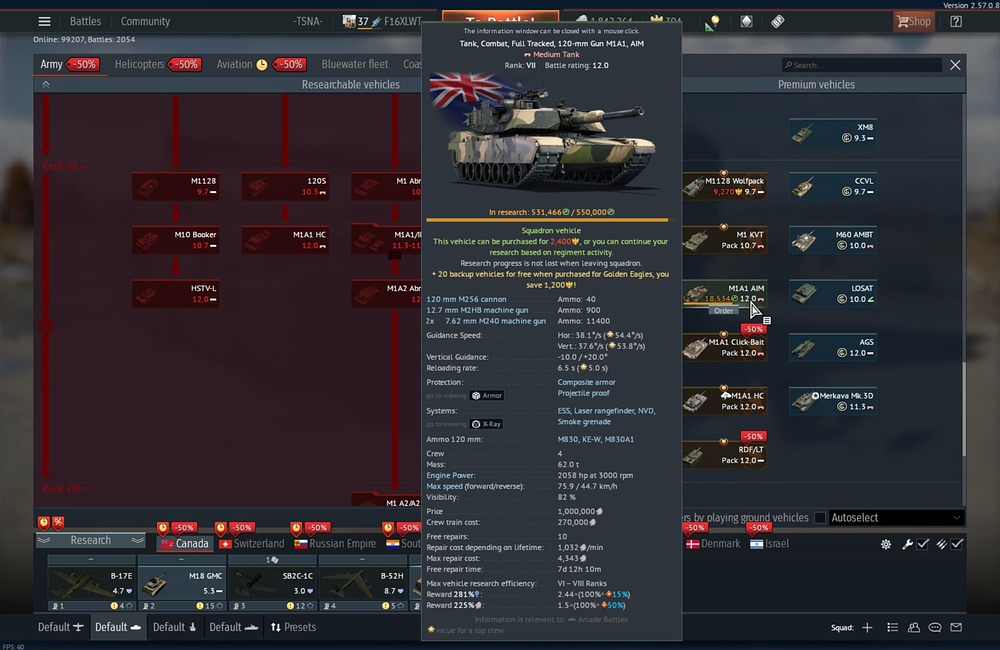
Task: Select the Israel nation tab
Action: point(770,543)
